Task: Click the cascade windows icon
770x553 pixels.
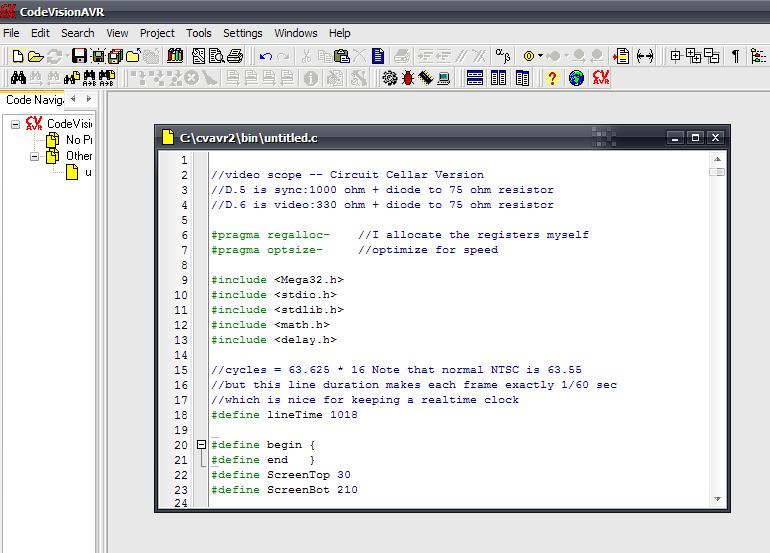Action: pos(522,78)
